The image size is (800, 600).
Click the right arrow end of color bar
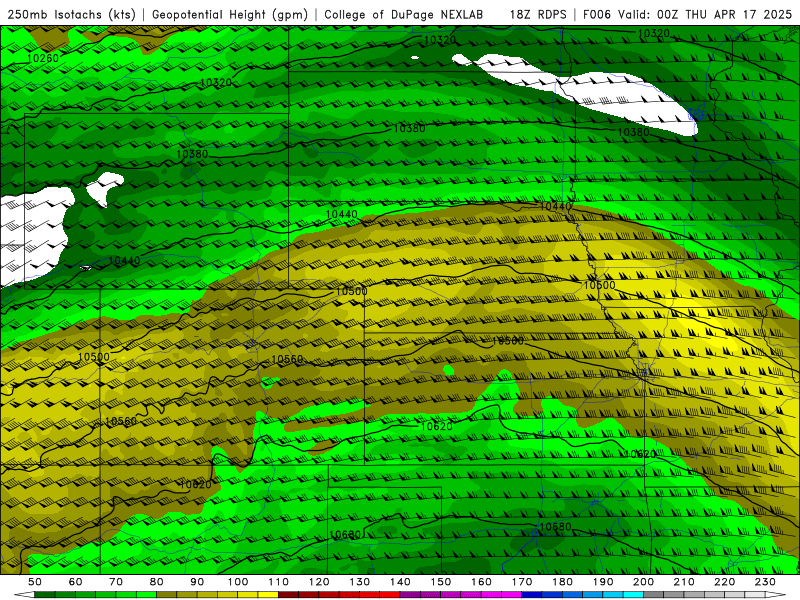click(776, 595)
